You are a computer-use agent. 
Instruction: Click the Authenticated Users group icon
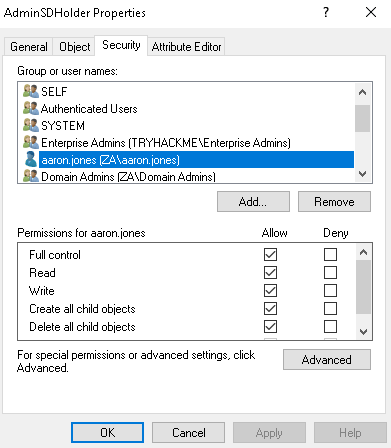pos(31,108)
